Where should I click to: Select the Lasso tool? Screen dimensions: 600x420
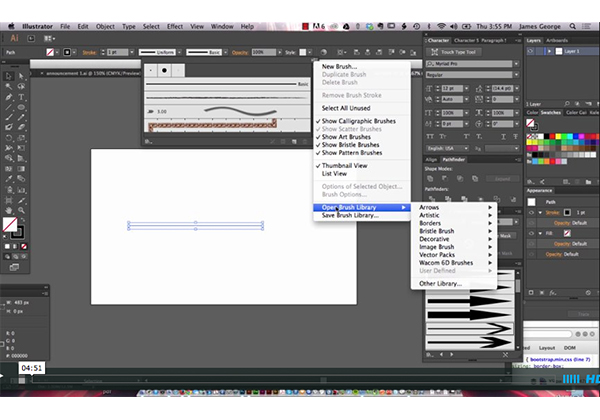(x=21, y=86)
